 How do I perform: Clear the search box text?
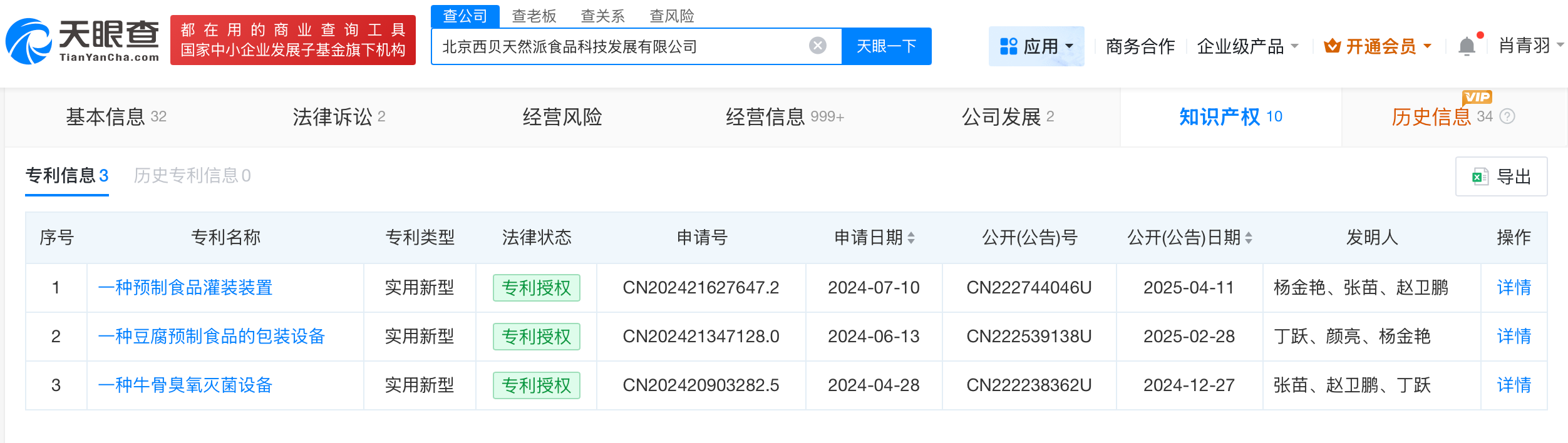pos(817,46)
